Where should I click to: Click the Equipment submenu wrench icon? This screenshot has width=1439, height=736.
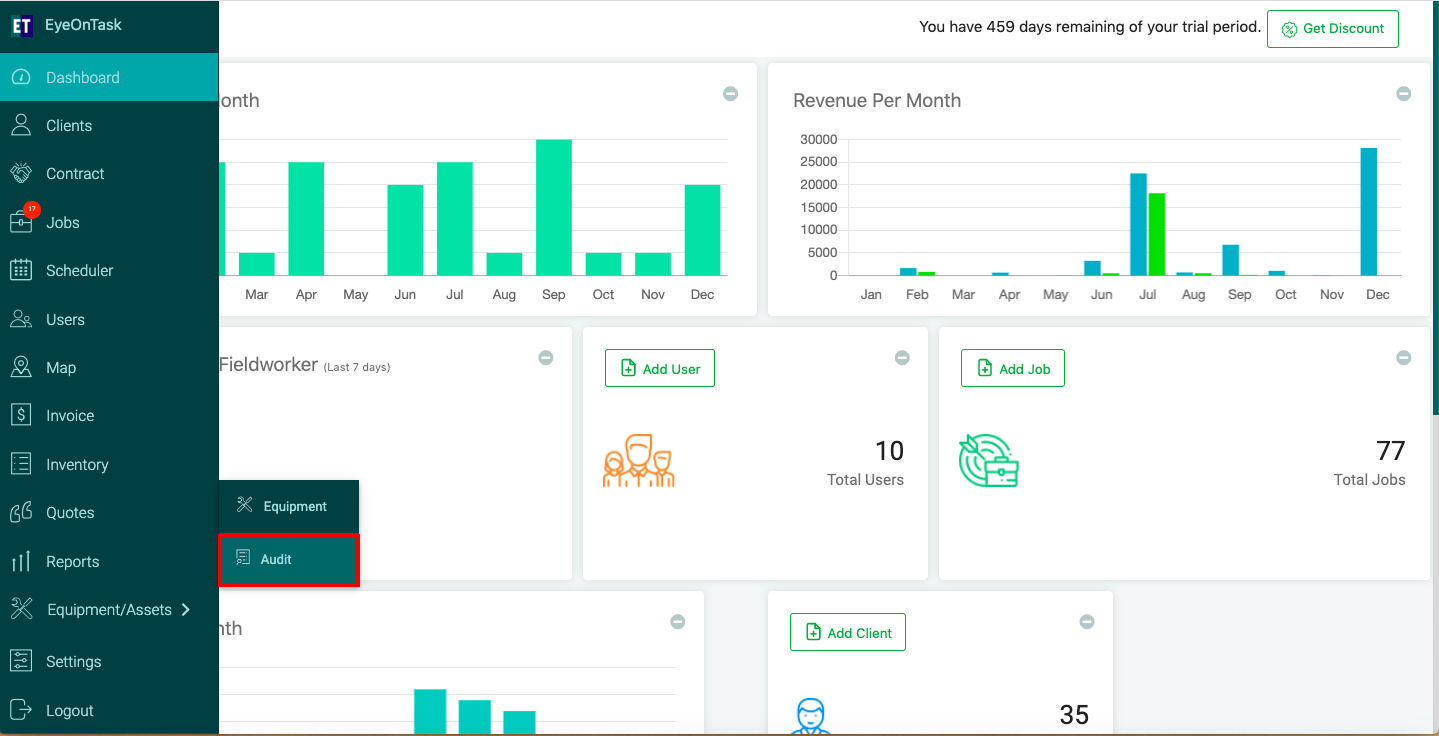tap(245, 505)
